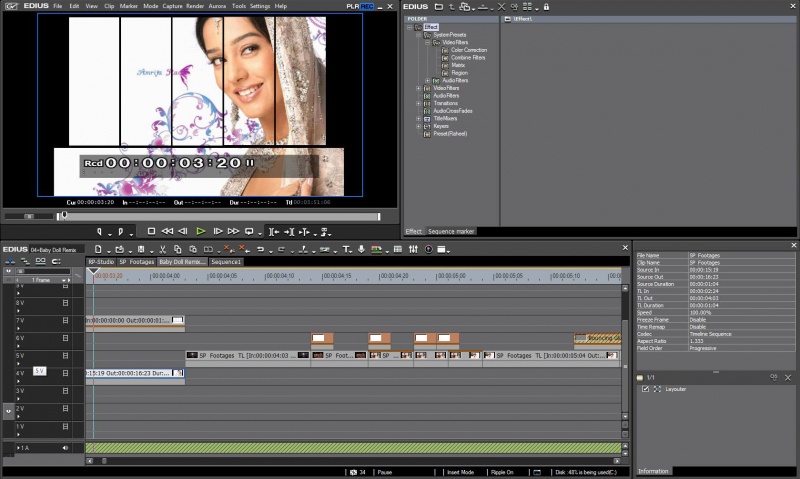The height and width of the screenshot is (479, 800).
Task: Expand the Transitions folder in Effect tree
Action: click(418, 103)
